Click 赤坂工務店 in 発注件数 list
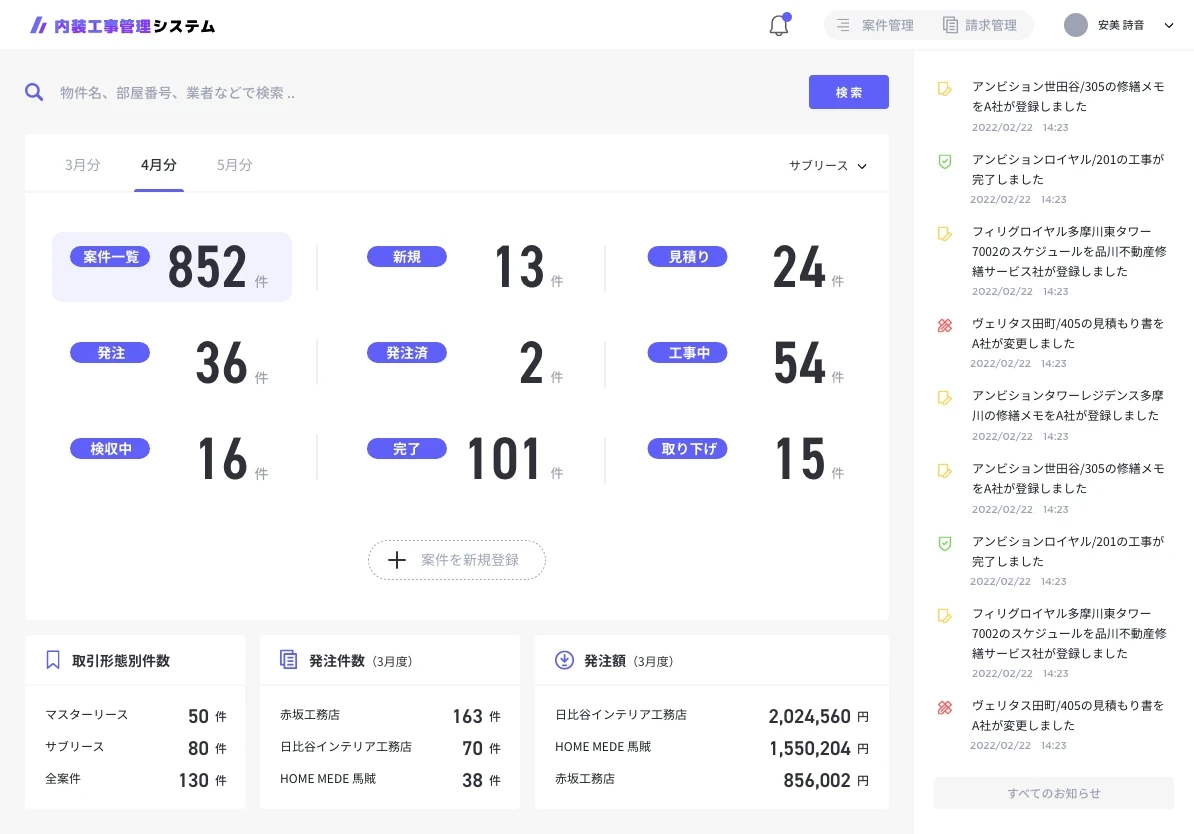This screenshot has height=834, width=1194. pyautogui.click(x=310, y=715)
